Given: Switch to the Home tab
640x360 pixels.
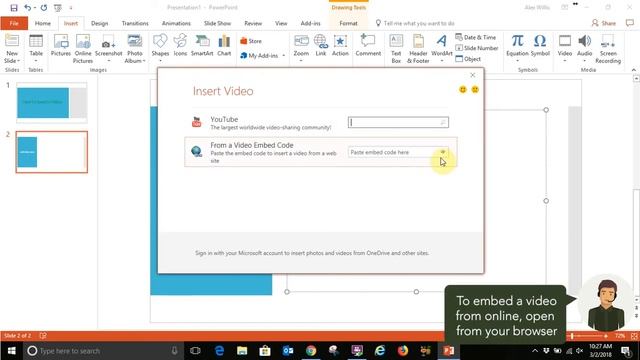Looking at the screenshot, I should (43, 23).
